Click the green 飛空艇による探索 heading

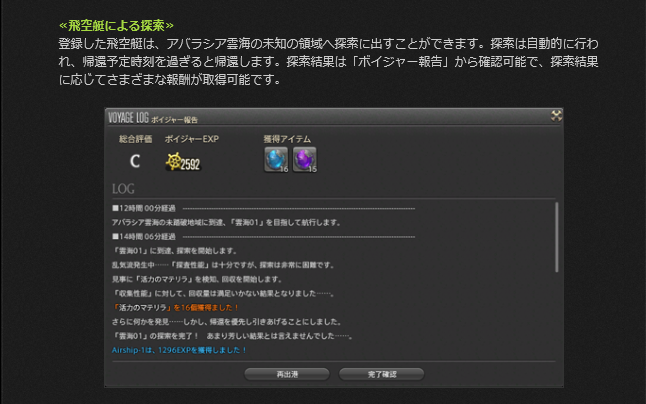point(116,26)
